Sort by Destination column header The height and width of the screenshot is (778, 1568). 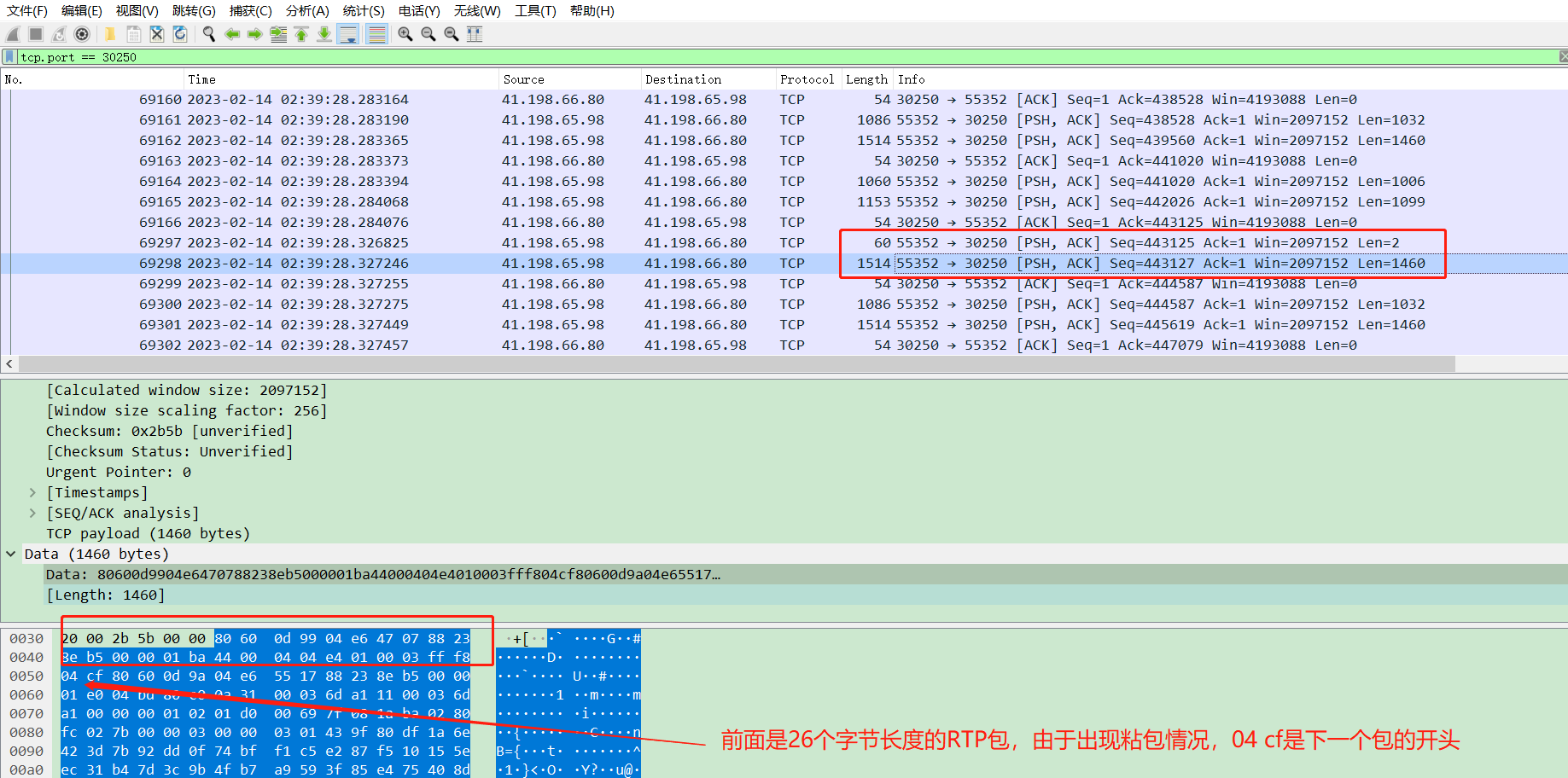tap(708, 79)
